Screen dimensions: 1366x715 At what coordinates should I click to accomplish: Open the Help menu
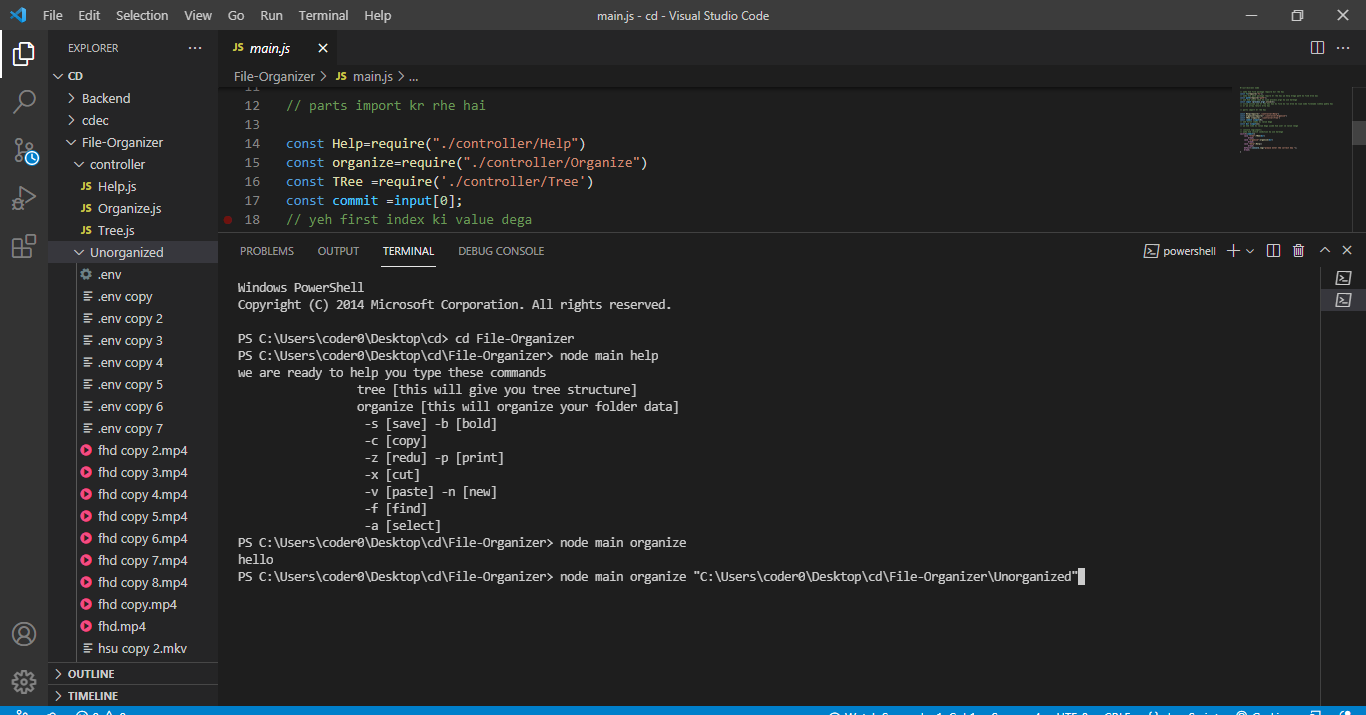pos(378,15)
